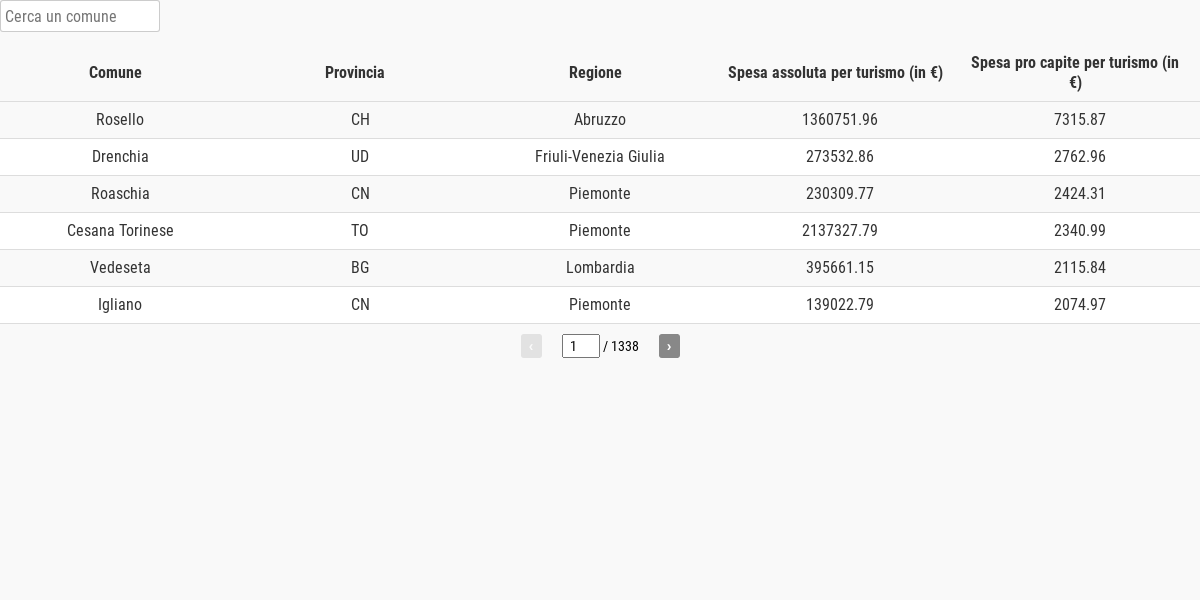Go to next page arrow
The image size is (1200, 600).
coord(669,346)
